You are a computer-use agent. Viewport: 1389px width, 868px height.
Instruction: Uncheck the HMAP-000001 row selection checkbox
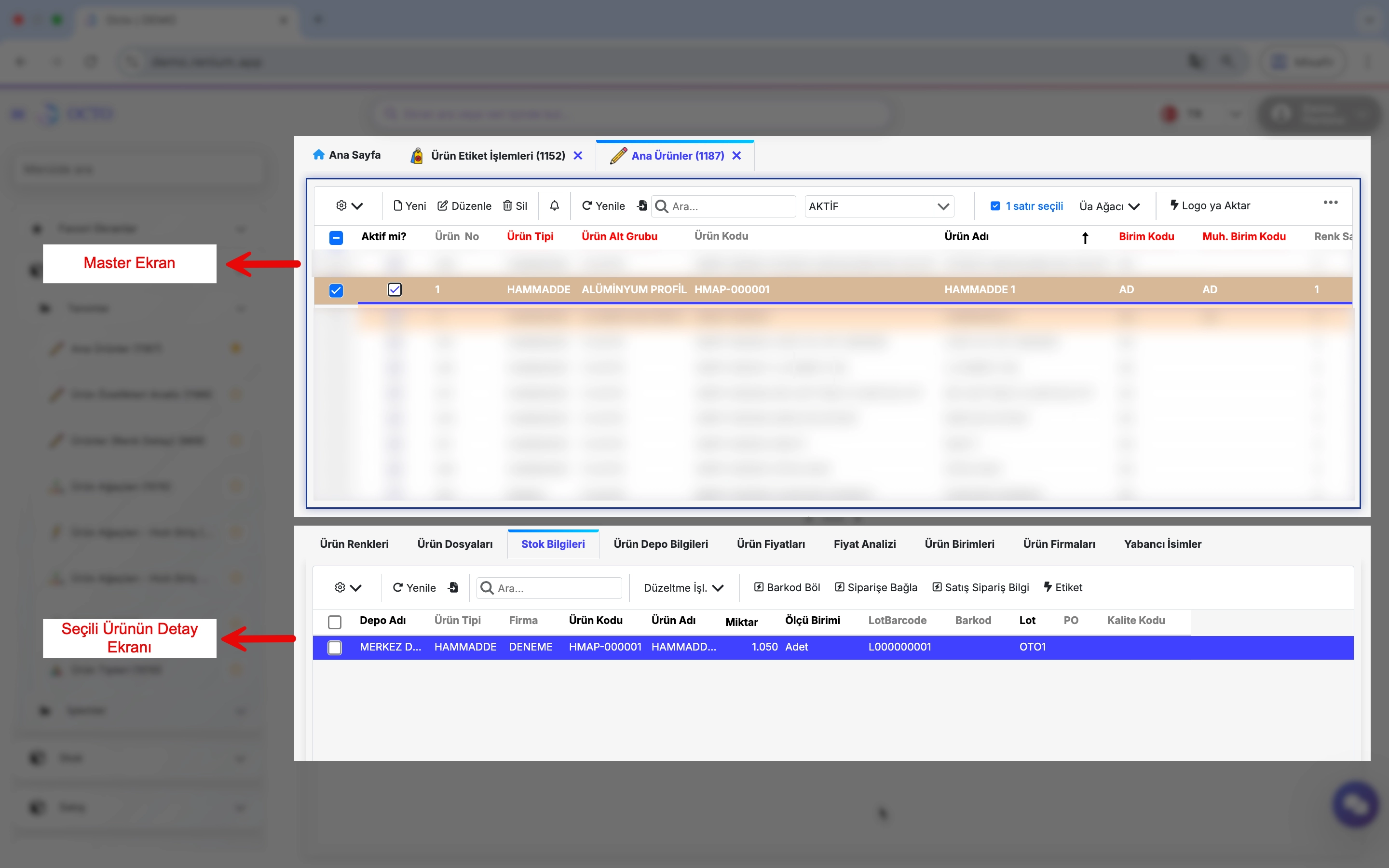tap(336, 290)
